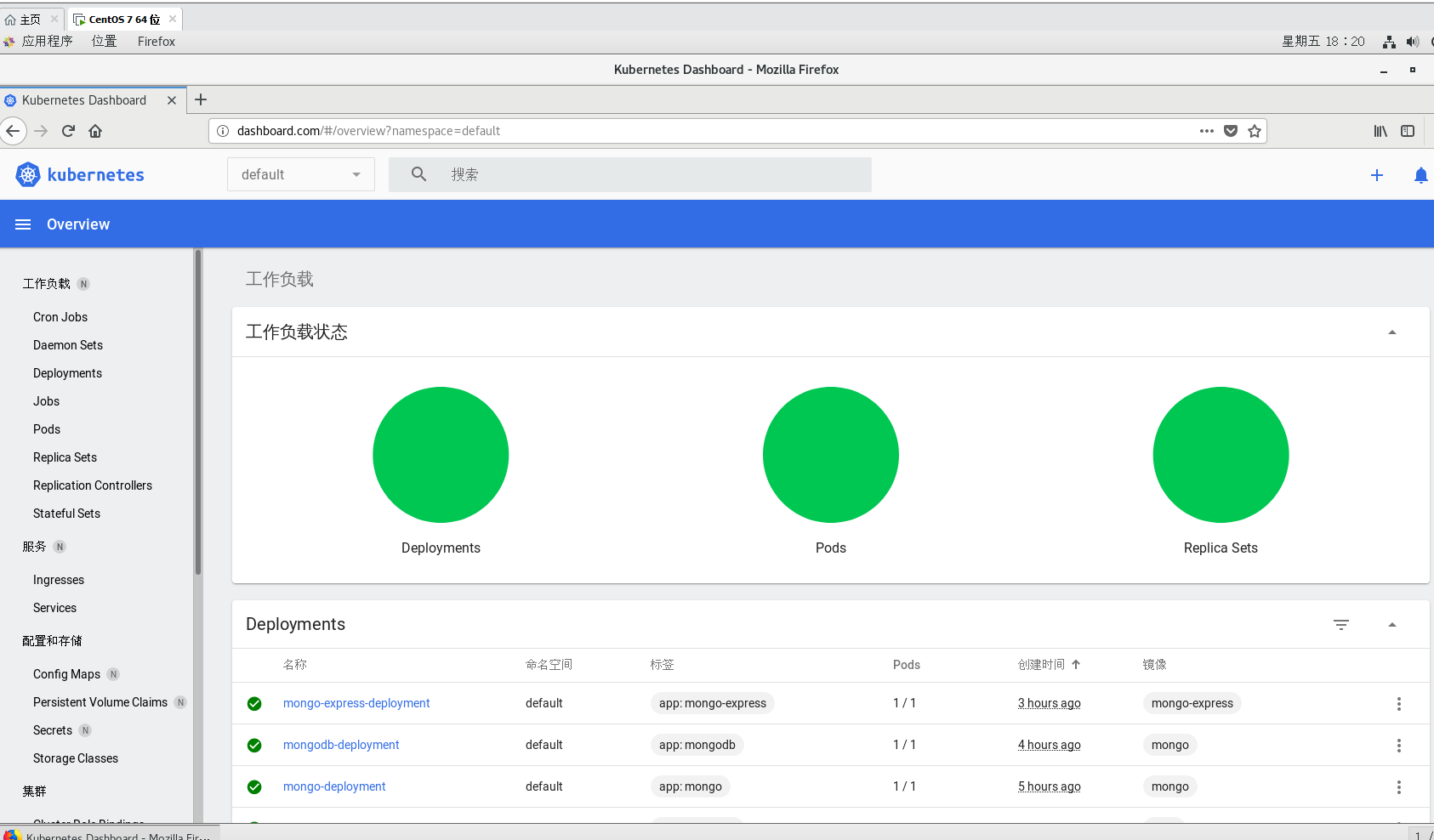Viewport: 1434px width, 840px height.
Task: Open actions menu for mongo-deployment row
Action: pyautogui.click(x=1398, y=787)
